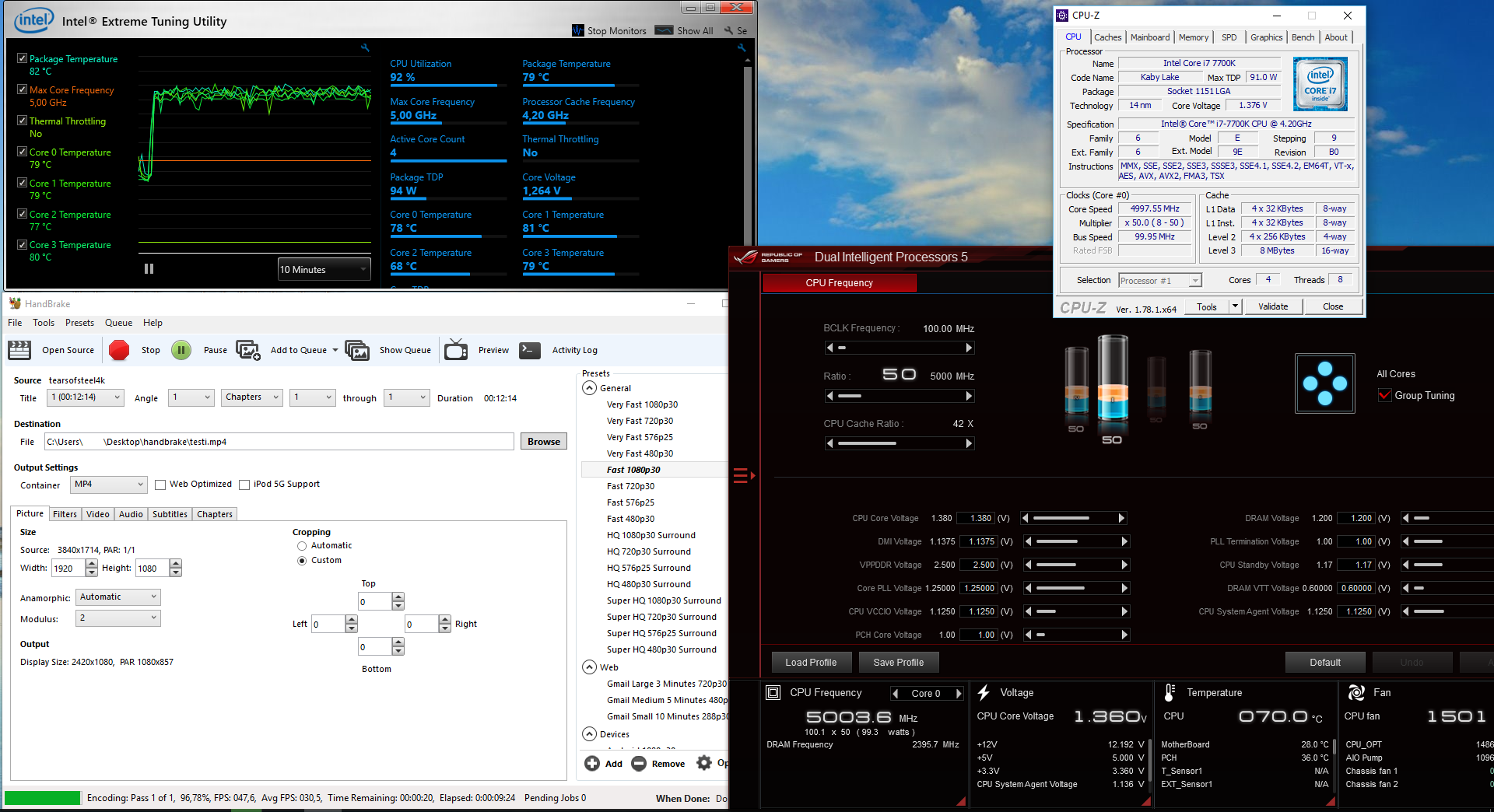Click the Default button in Dual Intelligent Processors
Image resolution: width=1494 pixels, height=812 pixels.
(1325, 663)
